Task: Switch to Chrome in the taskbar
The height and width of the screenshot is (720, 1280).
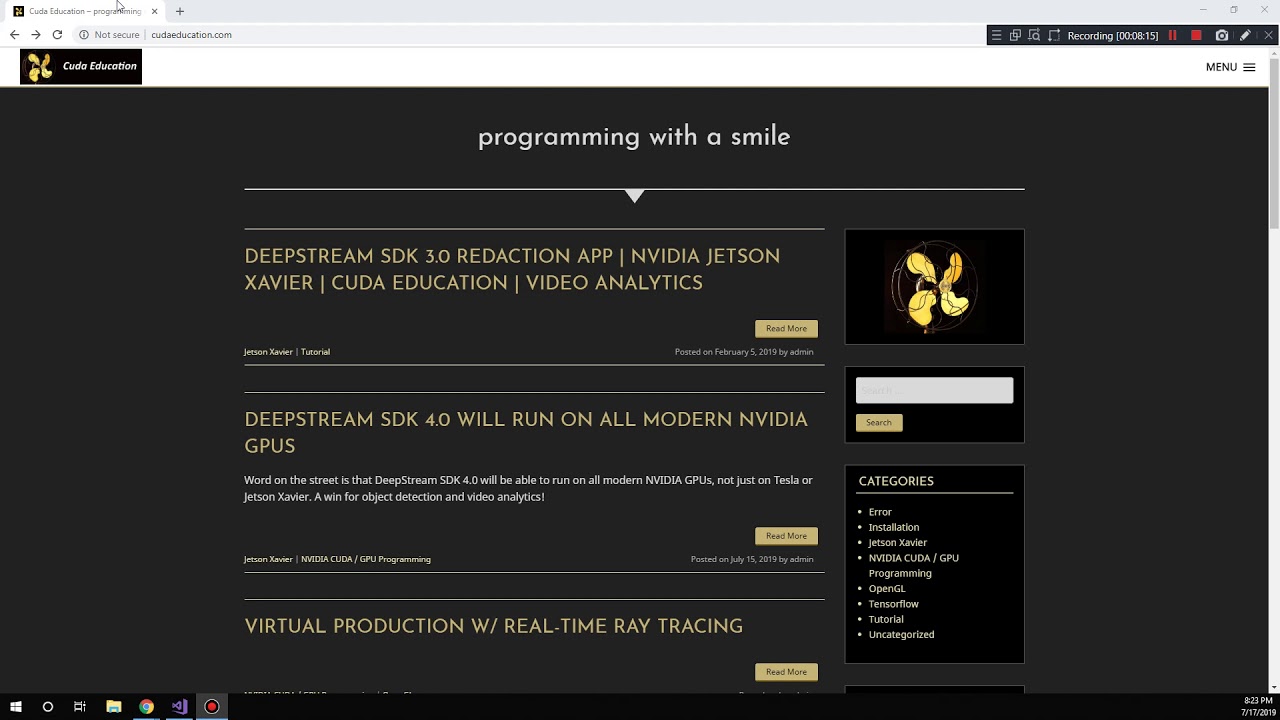Action: pyautogui.click(x=147, y=707)
